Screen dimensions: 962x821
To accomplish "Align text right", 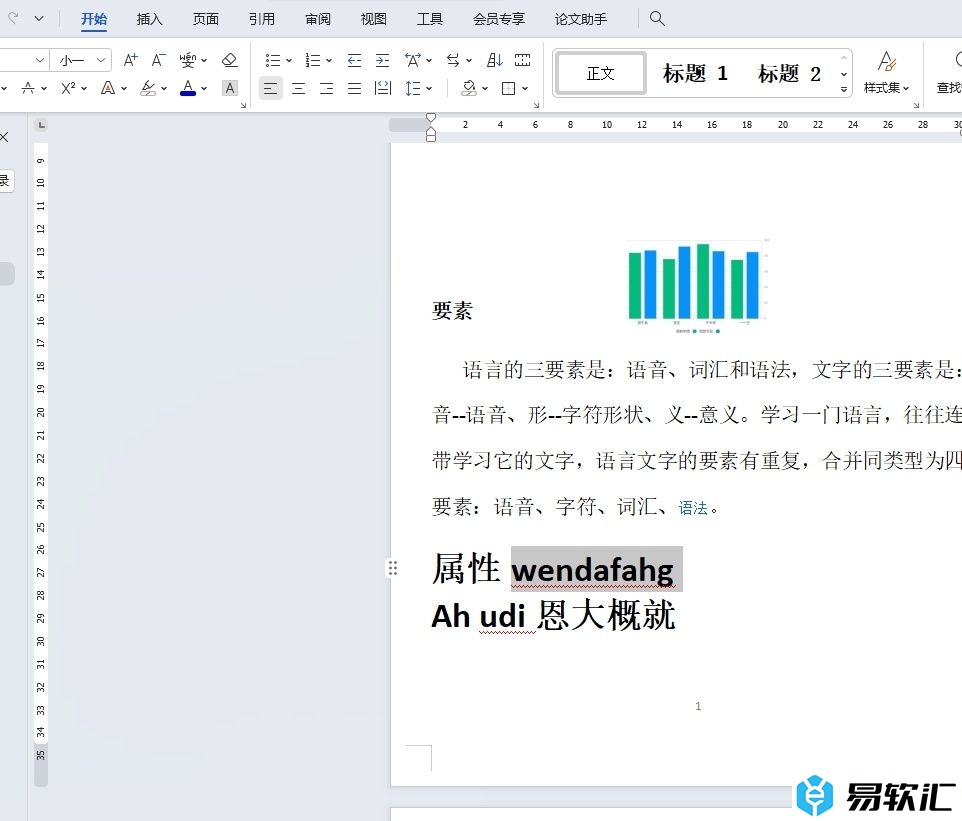I will [x=326, y=89].
